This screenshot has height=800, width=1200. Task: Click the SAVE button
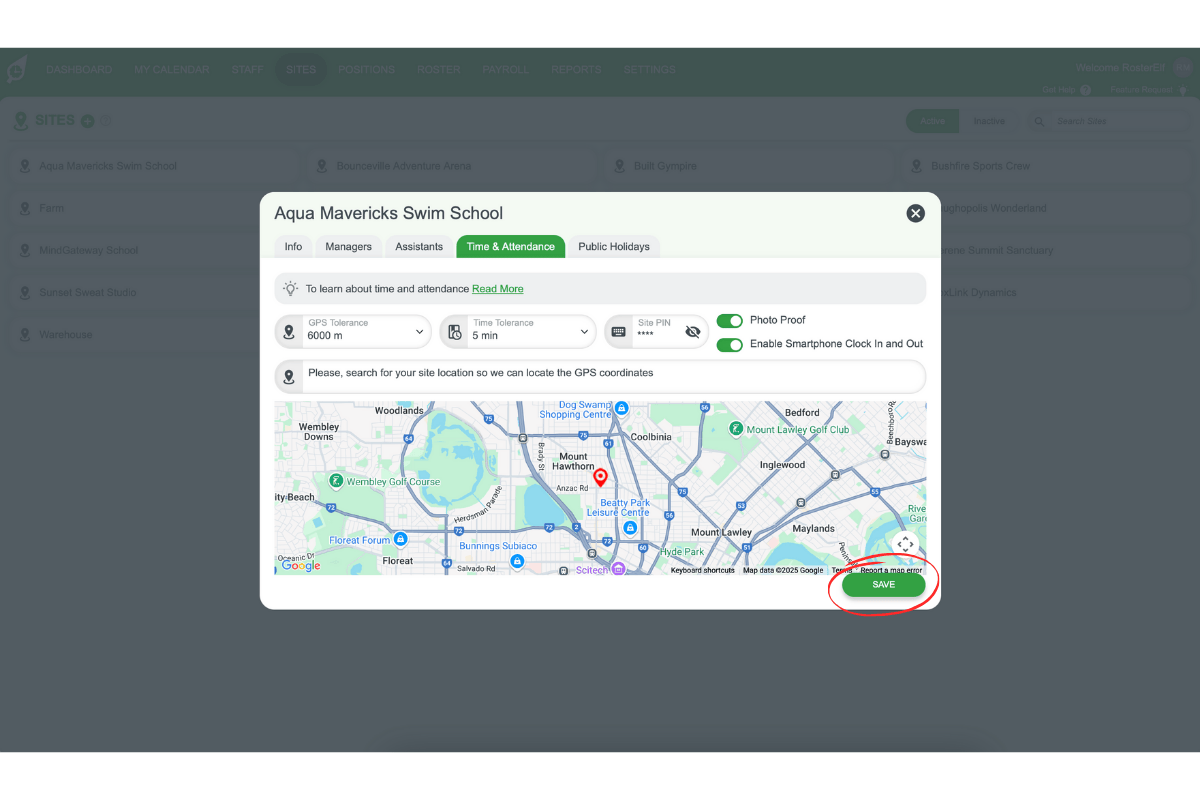click(x=883, y=584)
